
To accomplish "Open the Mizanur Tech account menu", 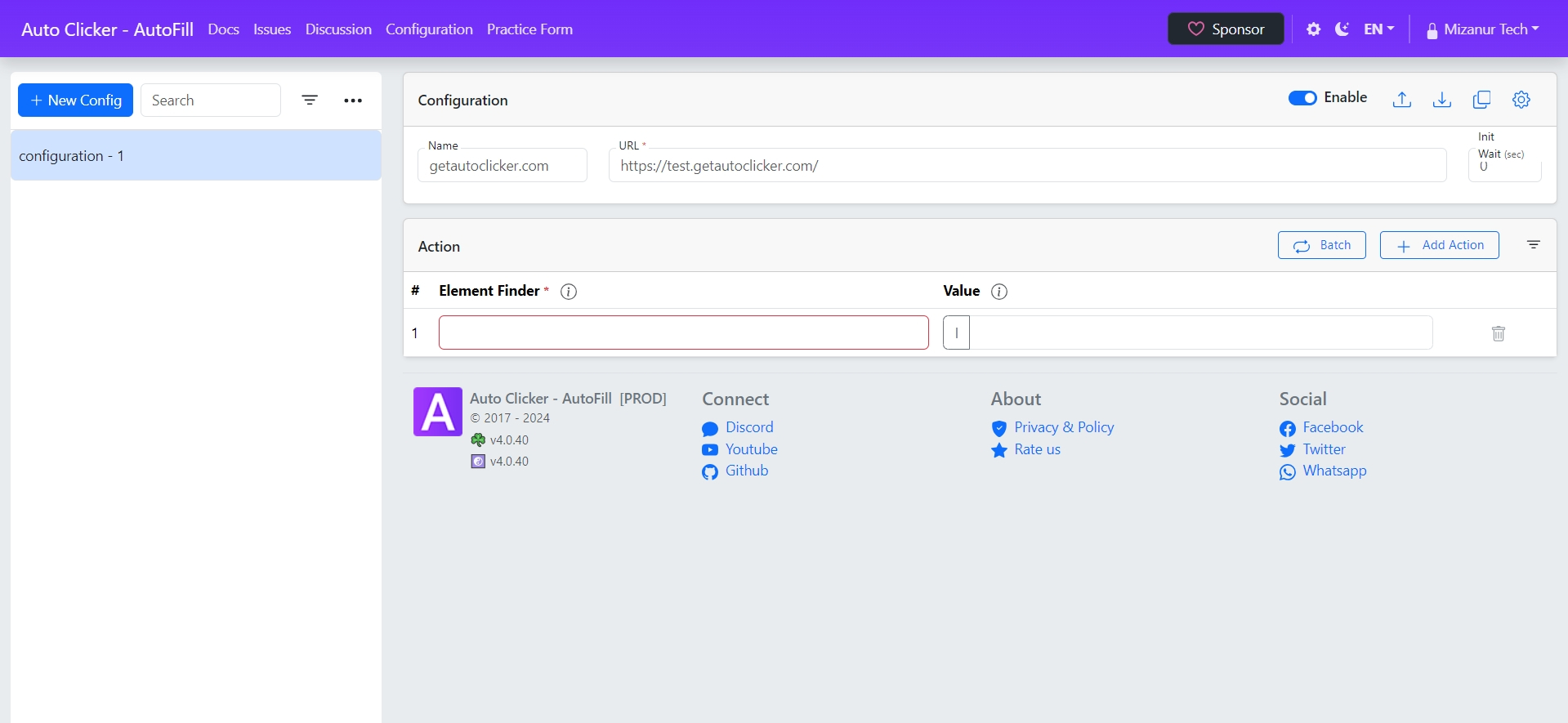I will coord(1483,29).
